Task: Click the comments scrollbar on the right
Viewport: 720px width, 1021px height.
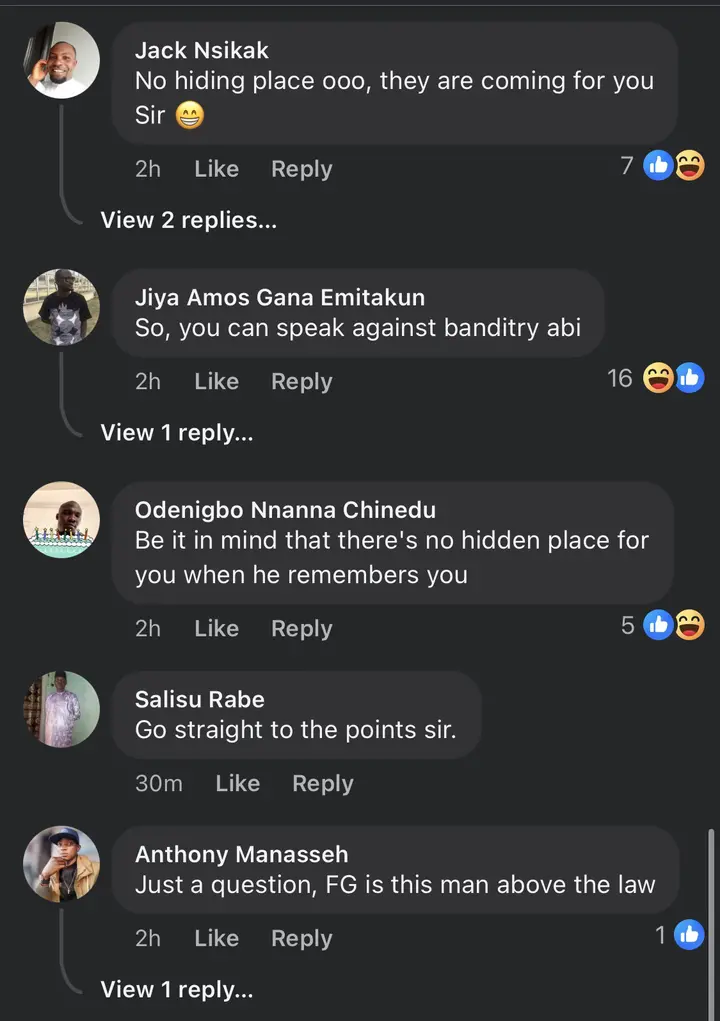Action: [x=711, y=900]
